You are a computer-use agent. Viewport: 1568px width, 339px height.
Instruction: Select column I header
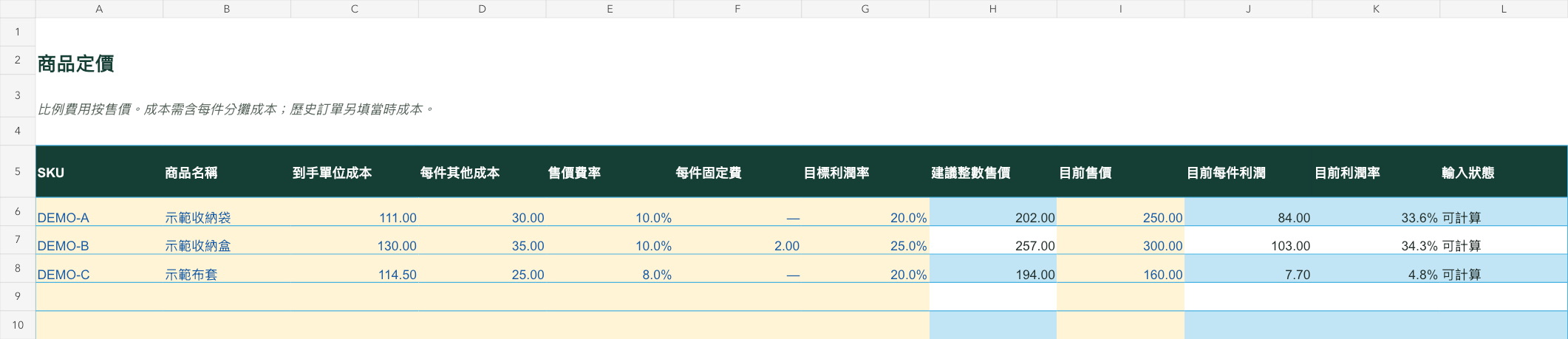pos(1121,9)
